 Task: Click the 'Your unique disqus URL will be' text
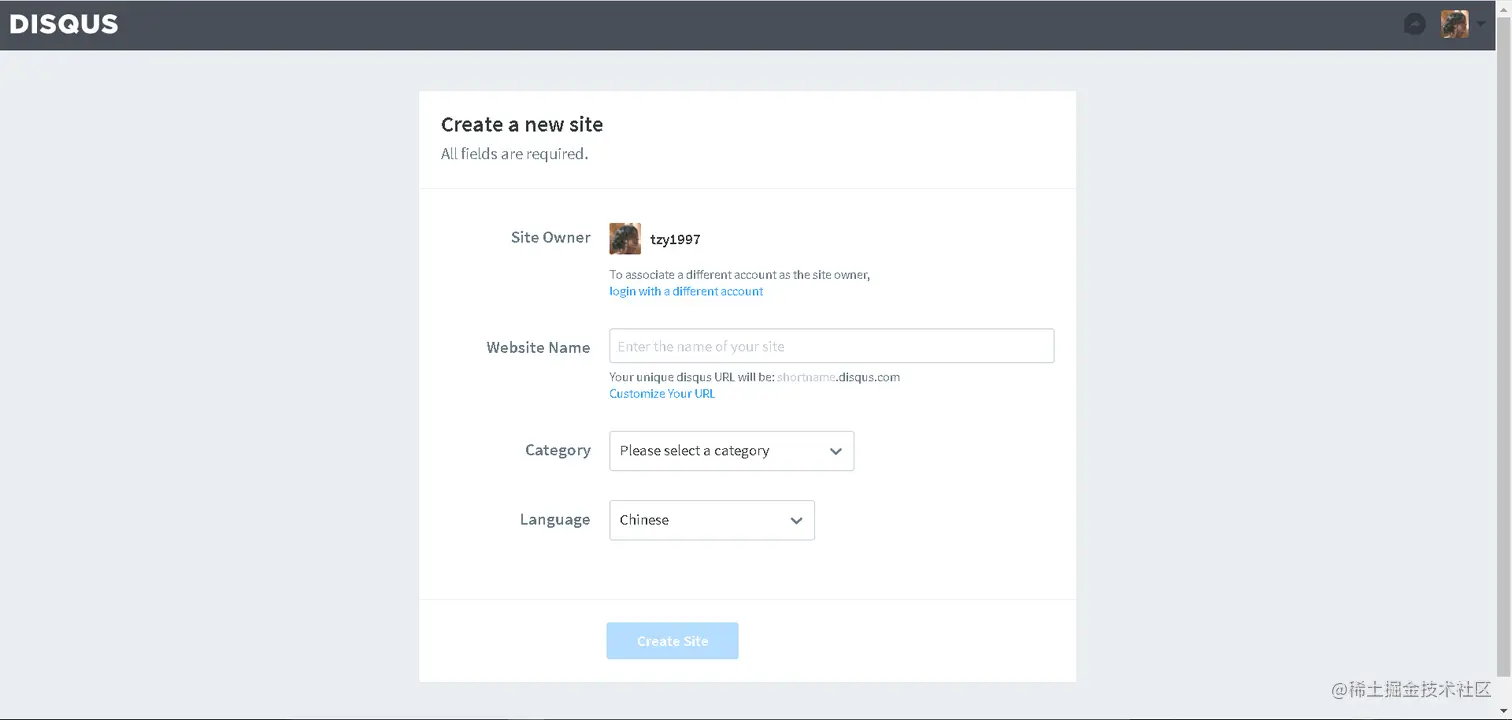tap(692, 377)
